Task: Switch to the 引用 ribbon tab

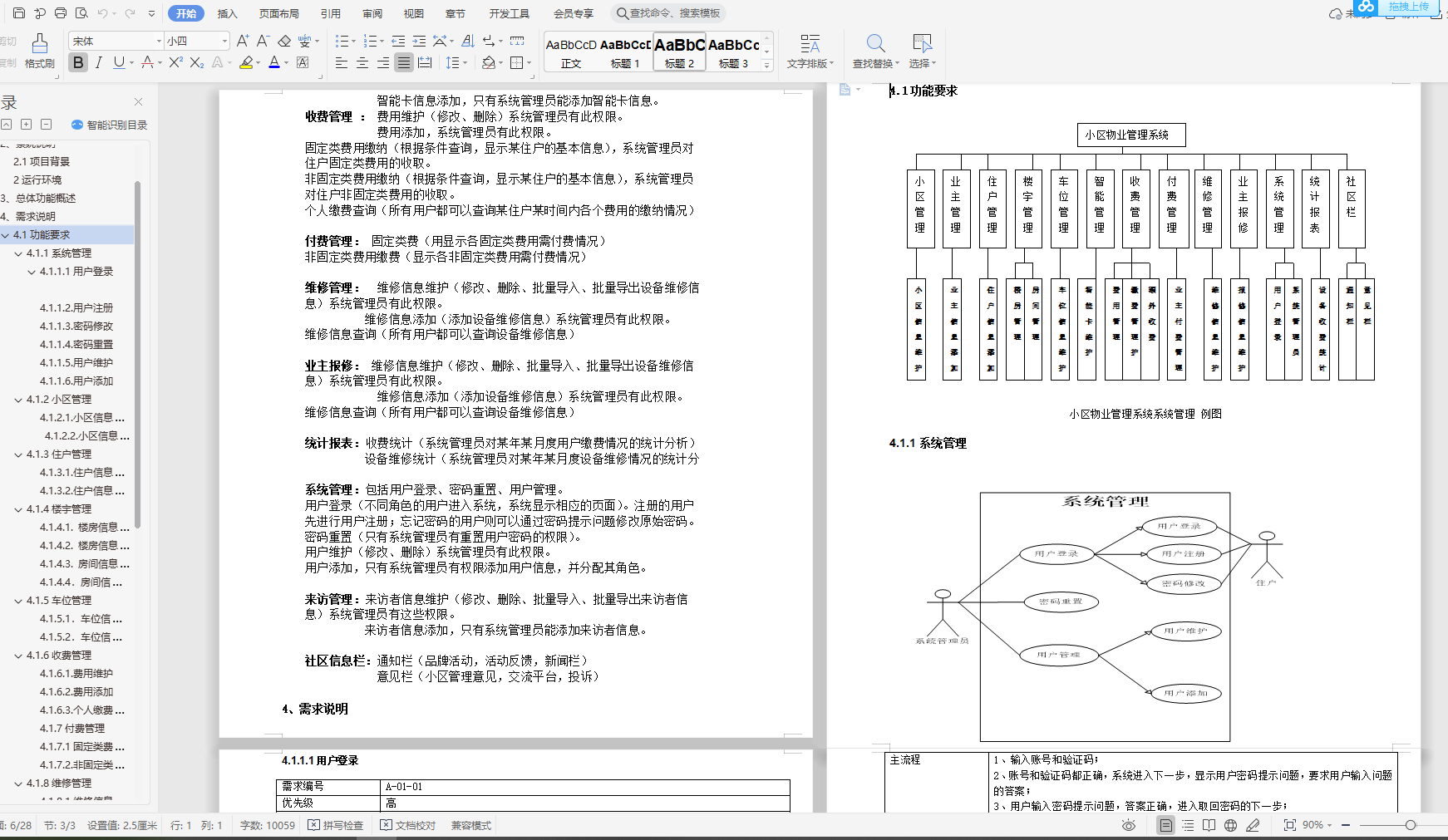Action: (x=331, y=13)
